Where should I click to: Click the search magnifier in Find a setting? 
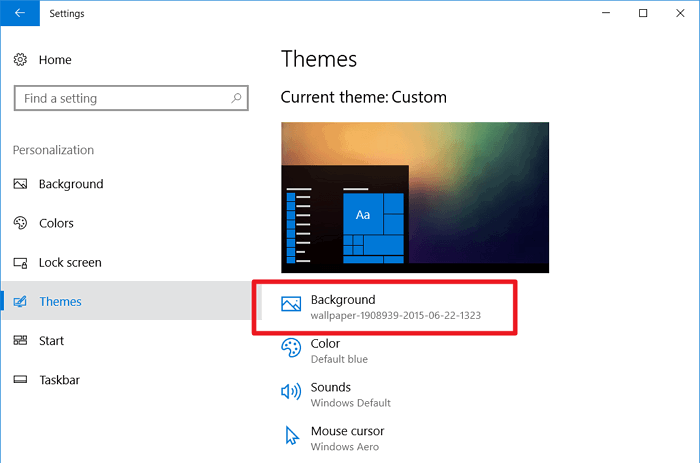point(237,98)
